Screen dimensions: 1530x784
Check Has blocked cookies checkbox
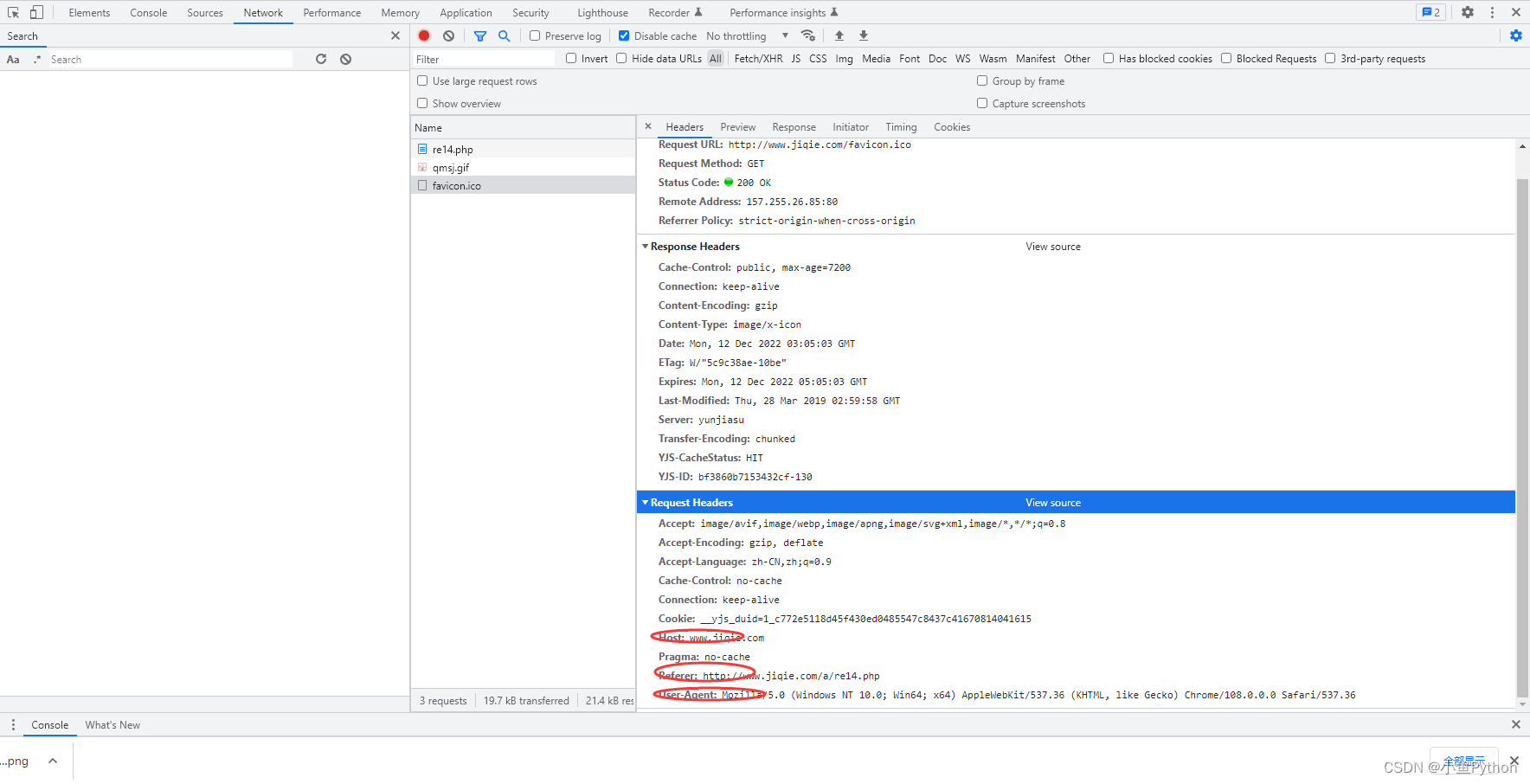[1109, 58]
